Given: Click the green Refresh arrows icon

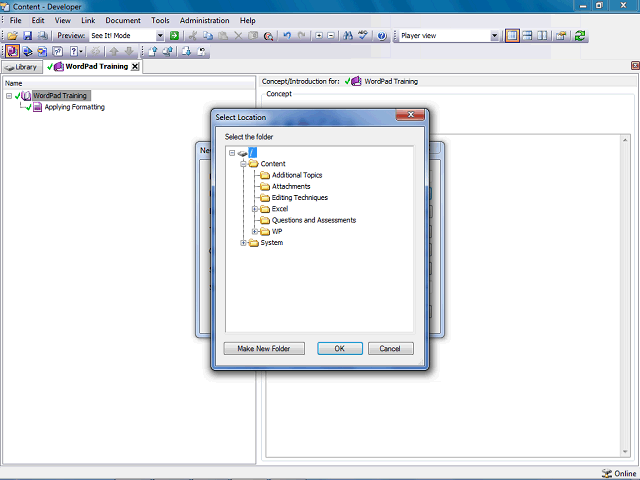Looking at the screenshot, I should [x=580, y=36].
